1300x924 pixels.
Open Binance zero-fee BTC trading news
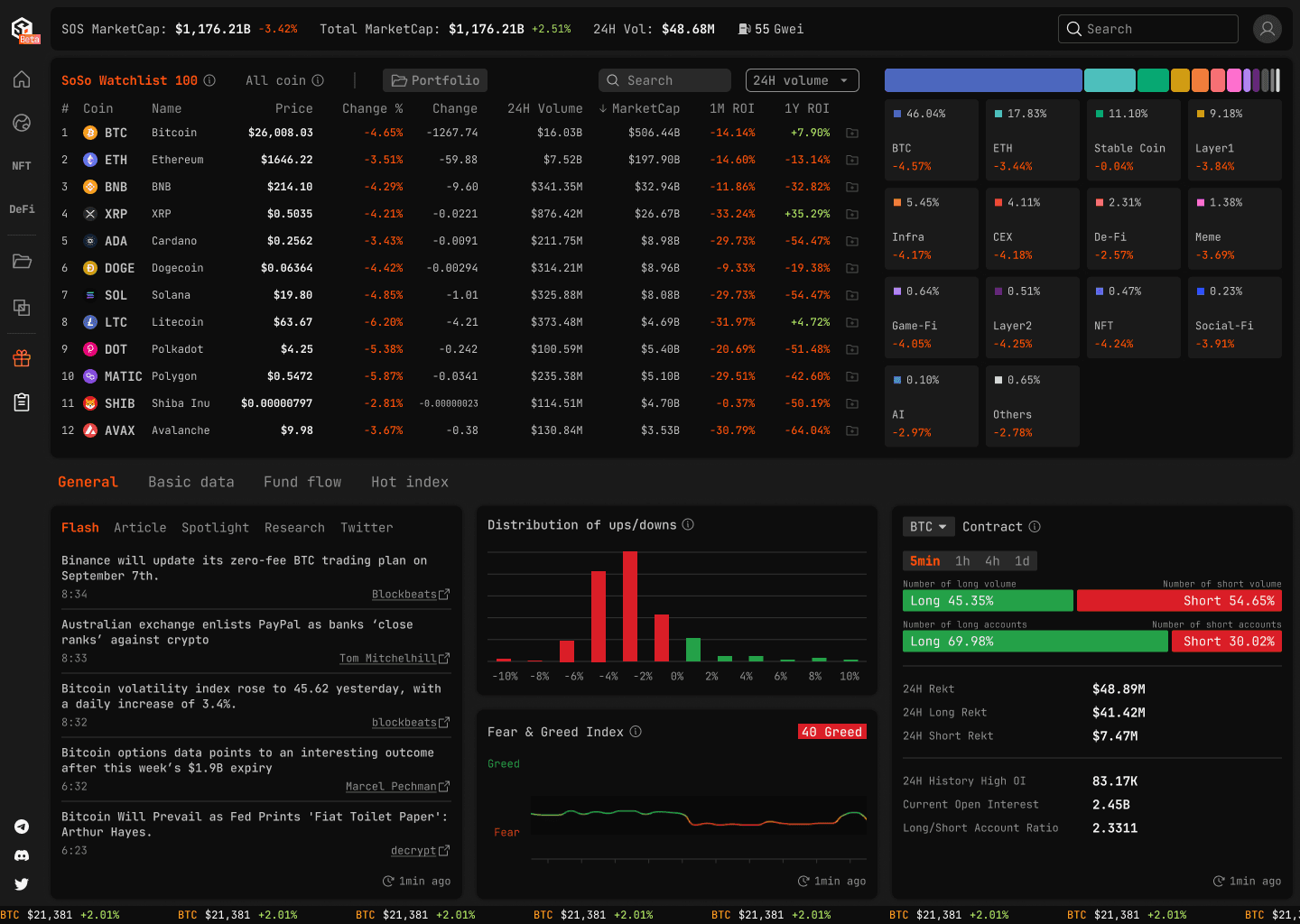(244, 568)
